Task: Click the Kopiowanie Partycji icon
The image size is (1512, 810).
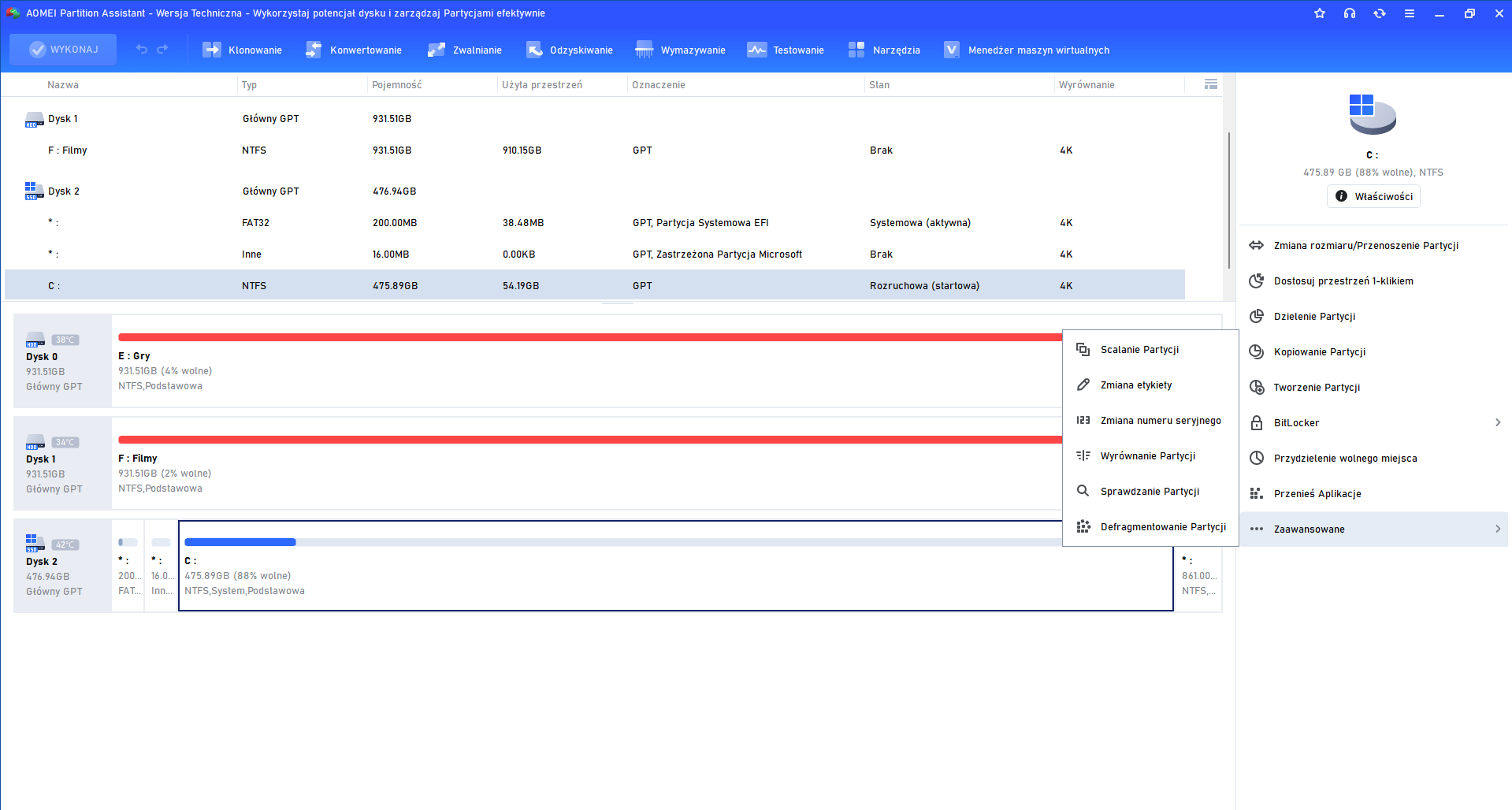Action: [x=1257, y=351]
